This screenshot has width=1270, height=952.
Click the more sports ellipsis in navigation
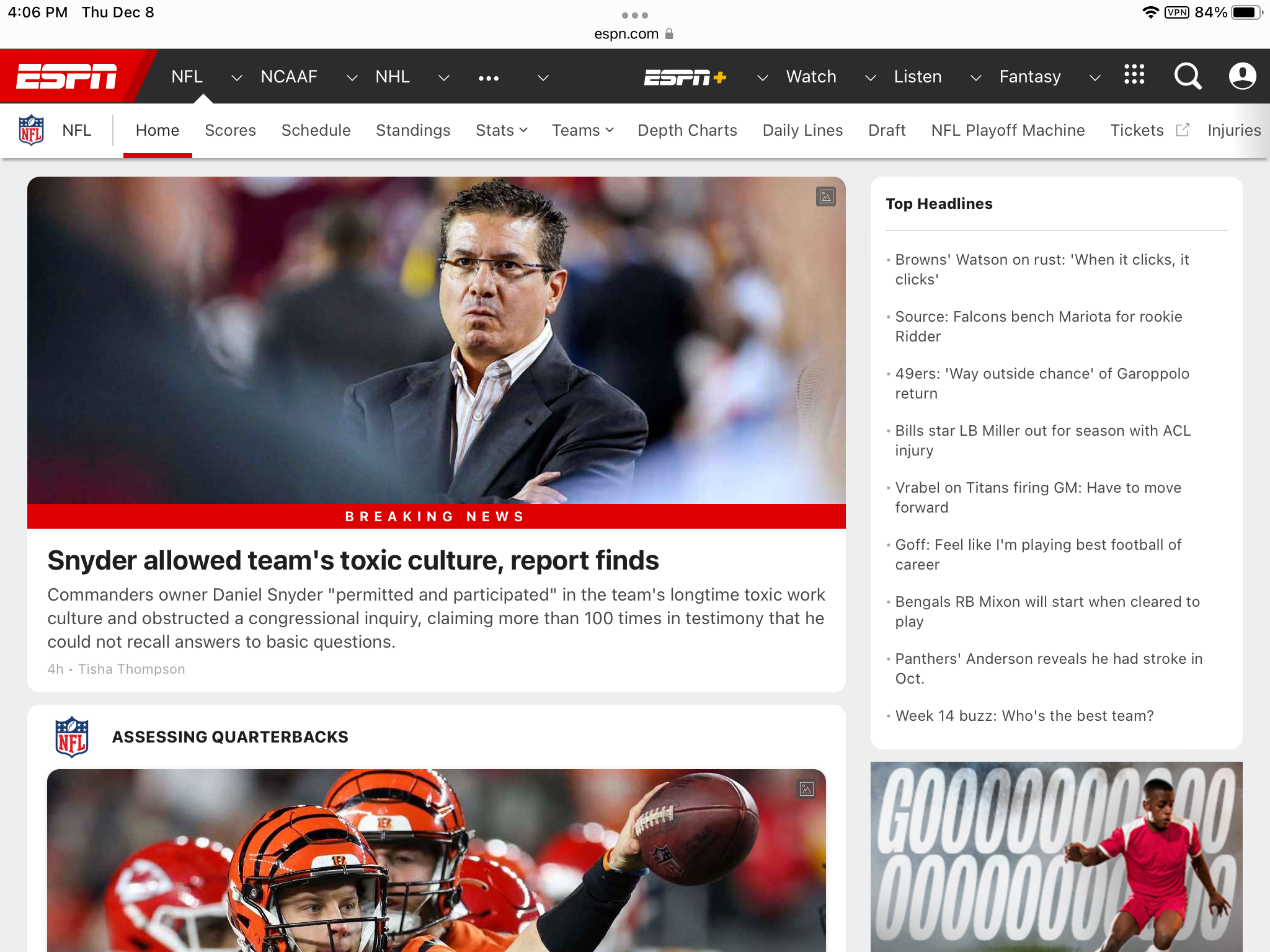(489, 78)
